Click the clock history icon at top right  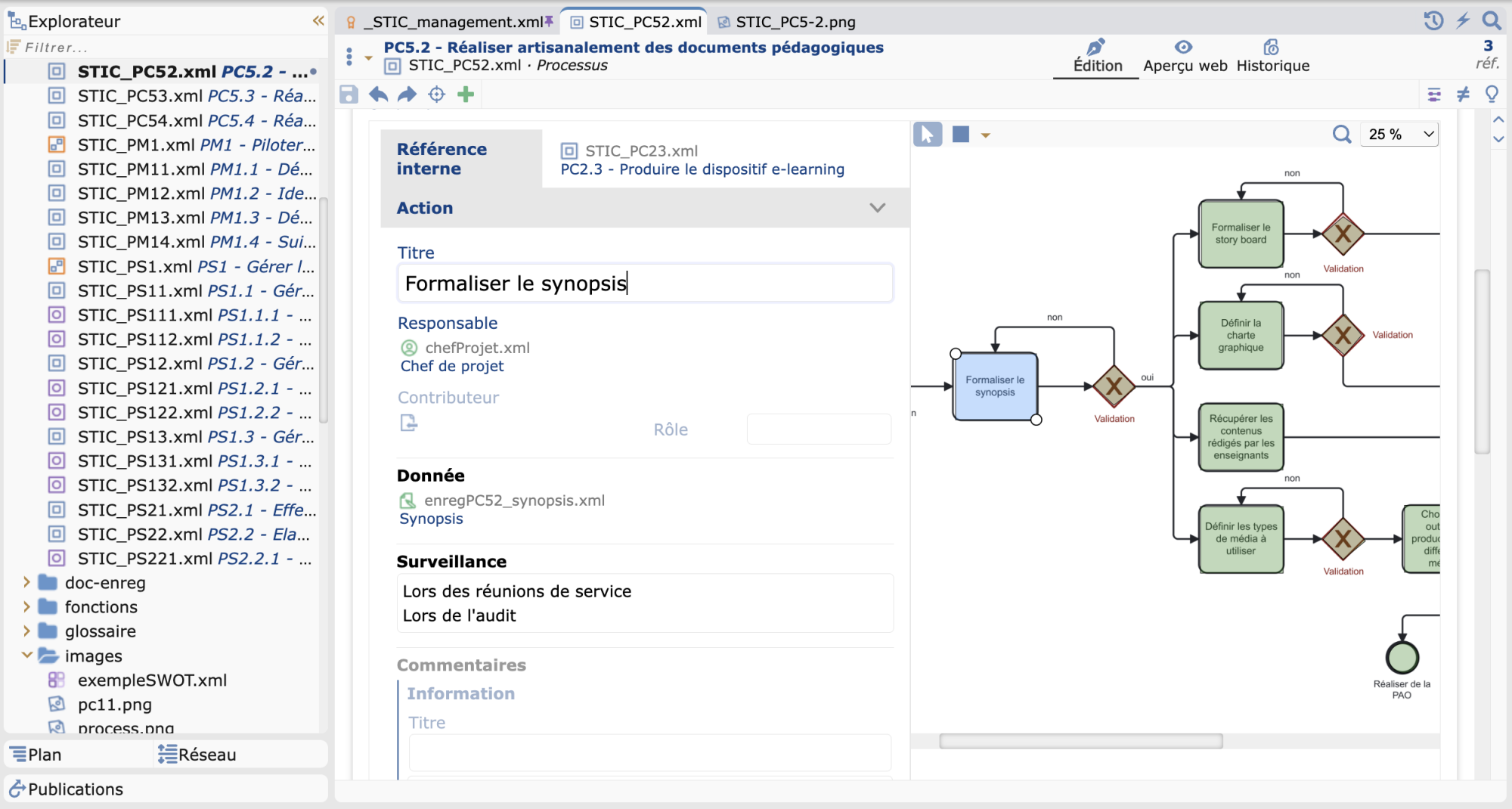1433,21
